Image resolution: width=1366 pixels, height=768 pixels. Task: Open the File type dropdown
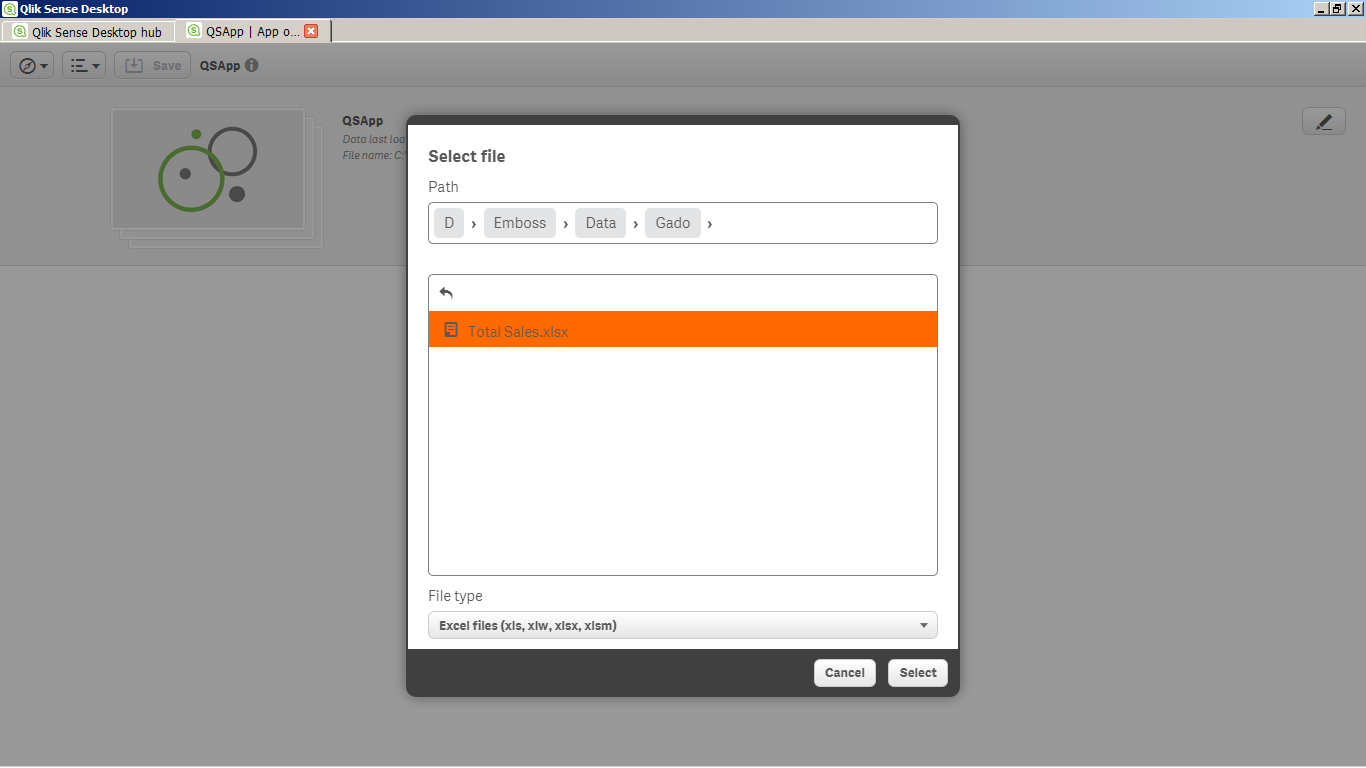683,625
